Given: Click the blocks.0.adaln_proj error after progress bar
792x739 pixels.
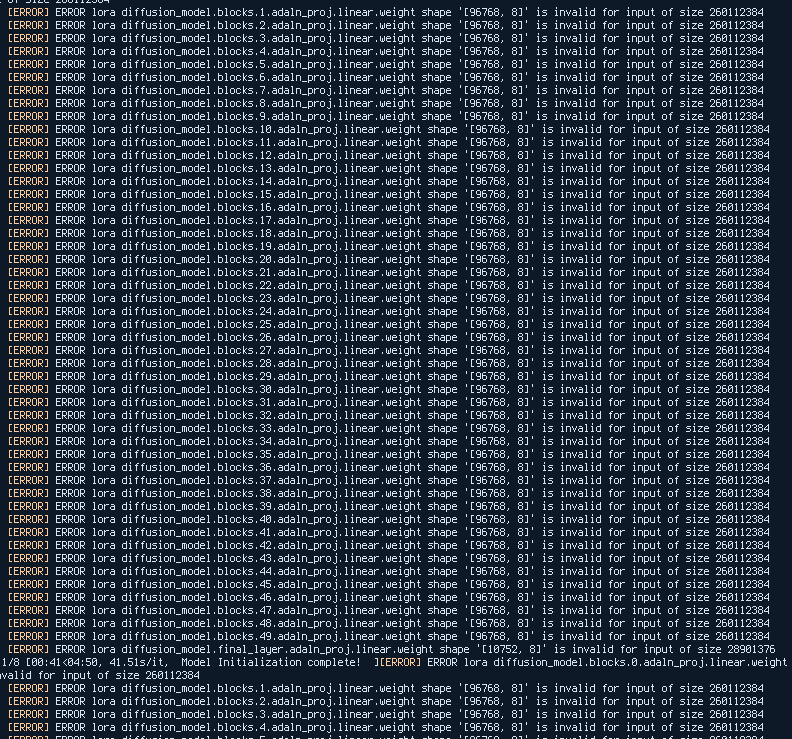Looking at the screenshot, I should click(583, 663).
